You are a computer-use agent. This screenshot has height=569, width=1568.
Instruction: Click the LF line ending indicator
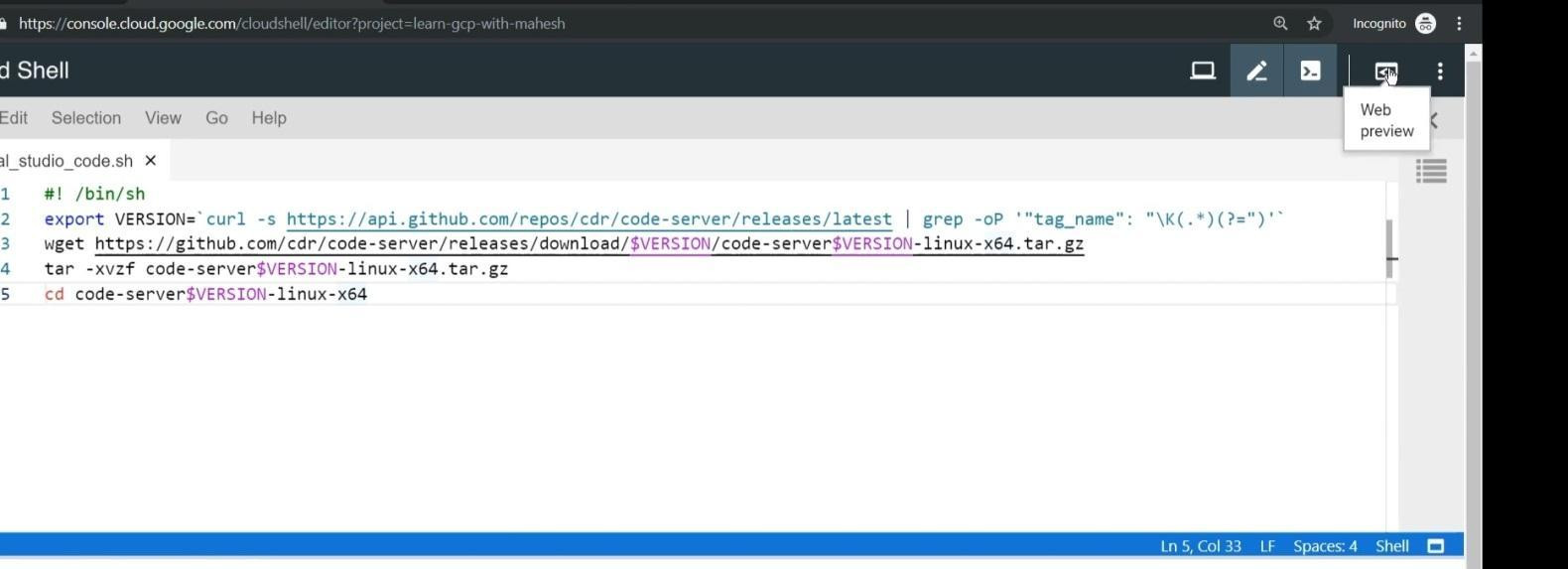1267,546
